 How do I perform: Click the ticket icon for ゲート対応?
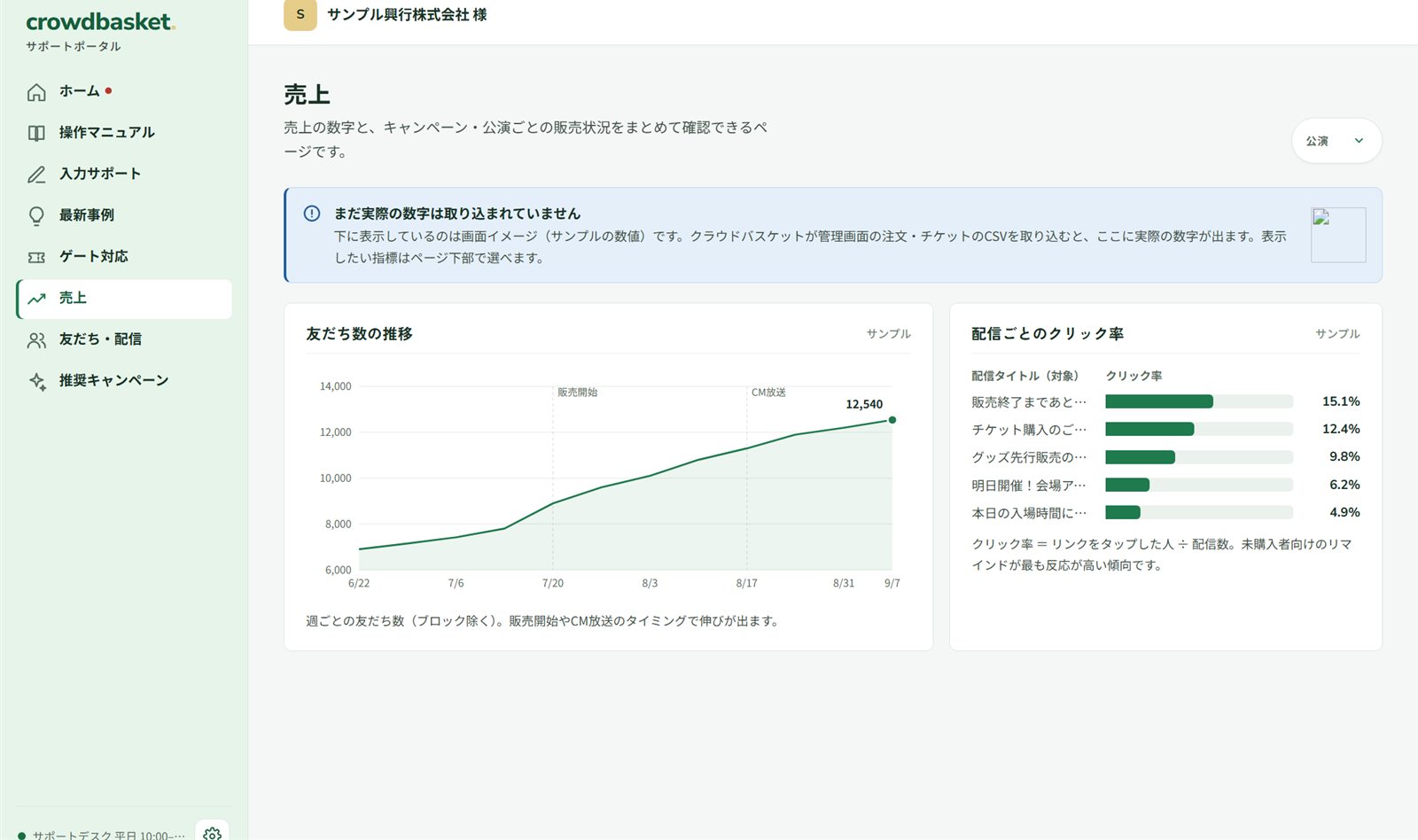click(x=36, y=257)
